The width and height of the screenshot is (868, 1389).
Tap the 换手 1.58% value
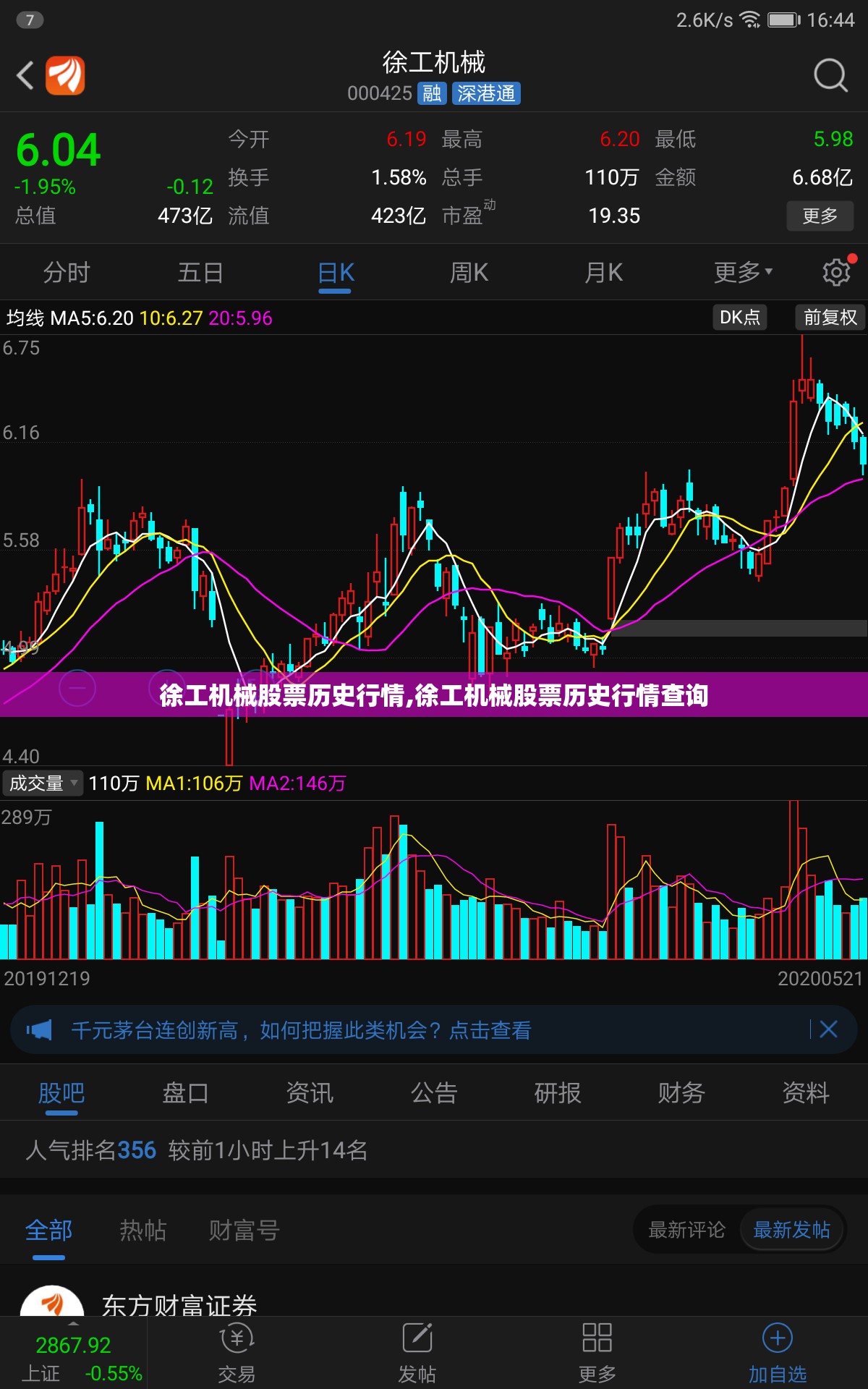coord(399,177)
